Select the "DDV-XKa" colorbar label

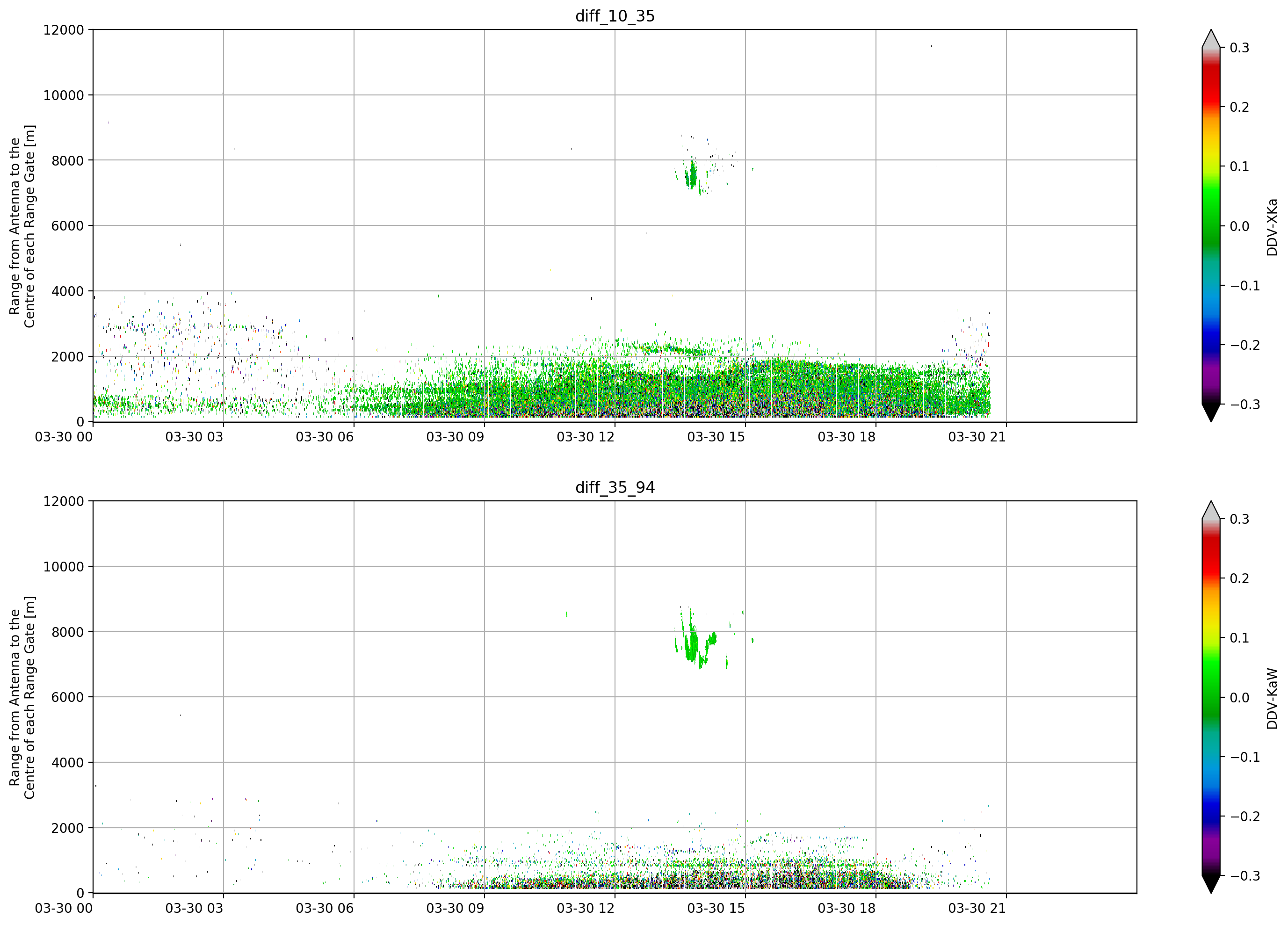click(1272, 227)
